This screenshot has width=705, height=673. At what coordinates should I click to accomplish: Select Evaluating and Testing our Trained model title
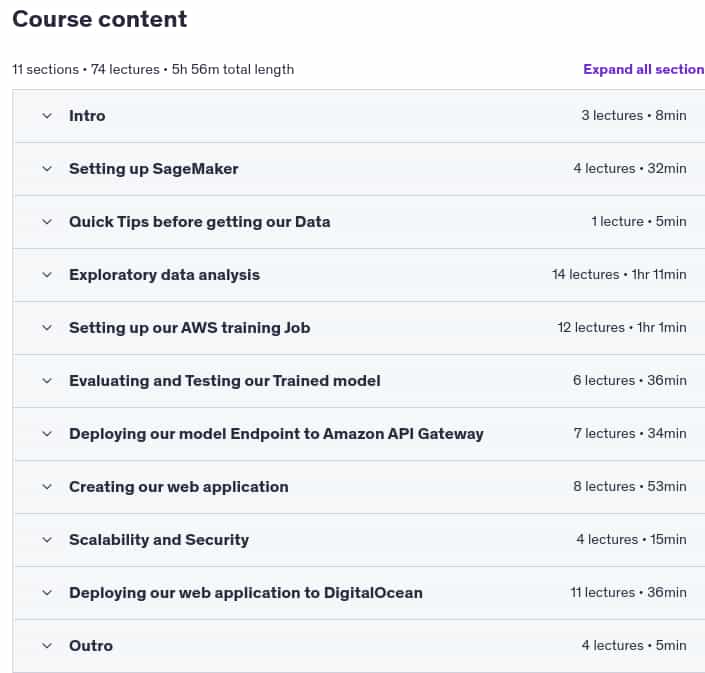pyautogui.click(x=225, y=381)
